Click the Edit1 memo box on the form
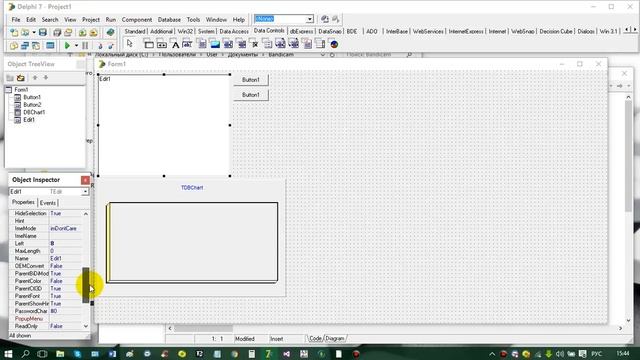This screenshot has width=640, height=360. click(164, 125)
